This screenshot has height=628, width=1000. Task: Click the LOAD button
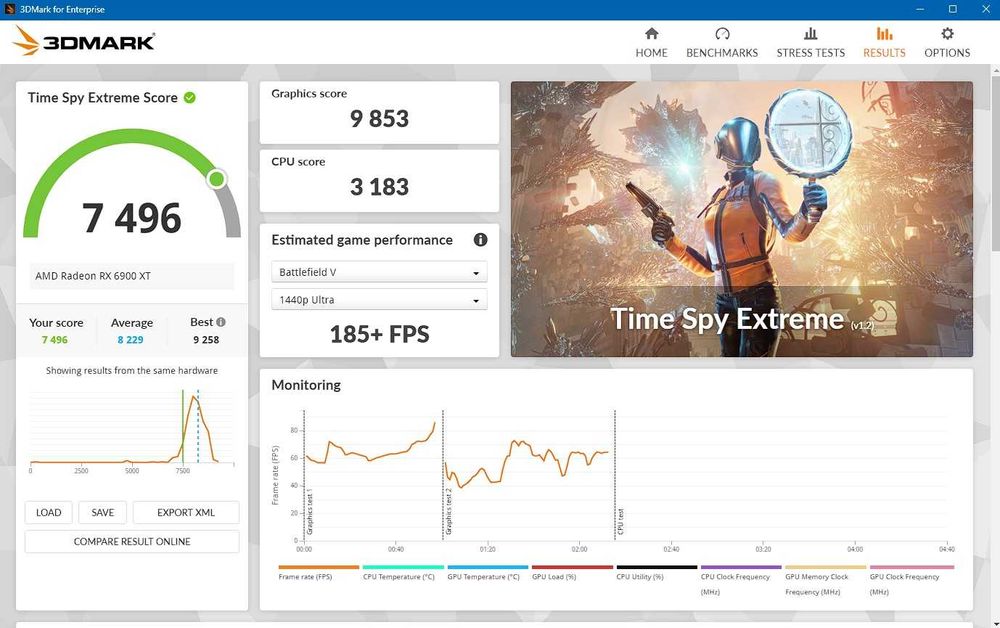point(48,513)
